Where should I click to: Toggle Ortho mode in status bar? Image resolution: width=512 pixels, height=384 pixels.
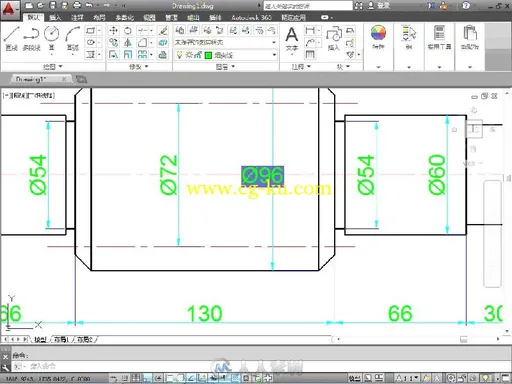[x=146, y=378]
